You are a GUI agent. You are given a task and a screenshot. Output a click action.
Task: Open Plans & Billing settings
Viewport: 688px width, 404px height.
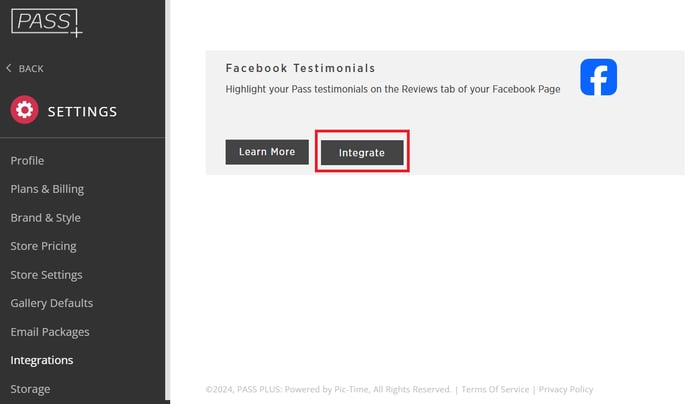point(47,189)
